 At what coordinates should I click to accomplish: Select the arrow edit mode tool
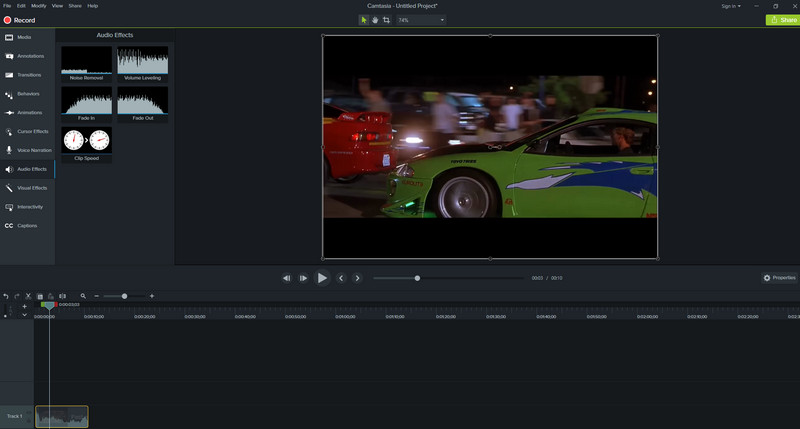(364, 20)
